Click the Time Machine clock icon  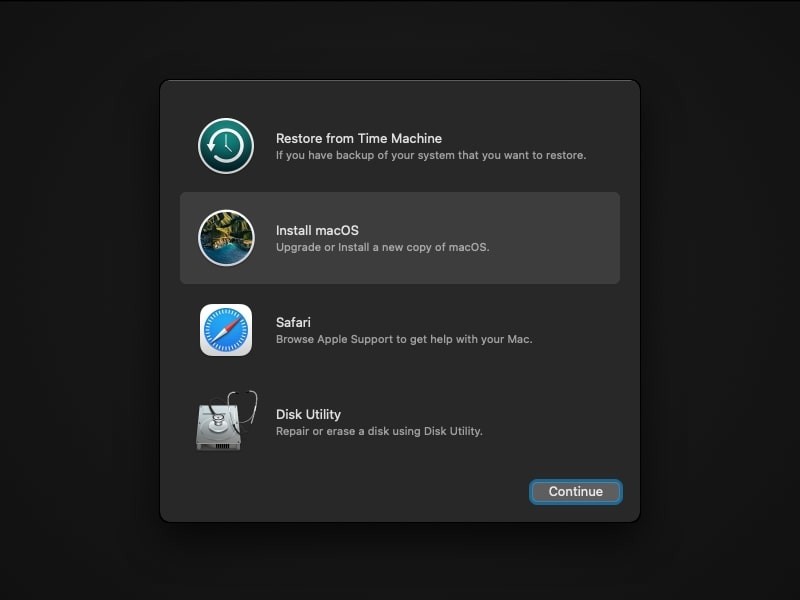pos(226,146)
